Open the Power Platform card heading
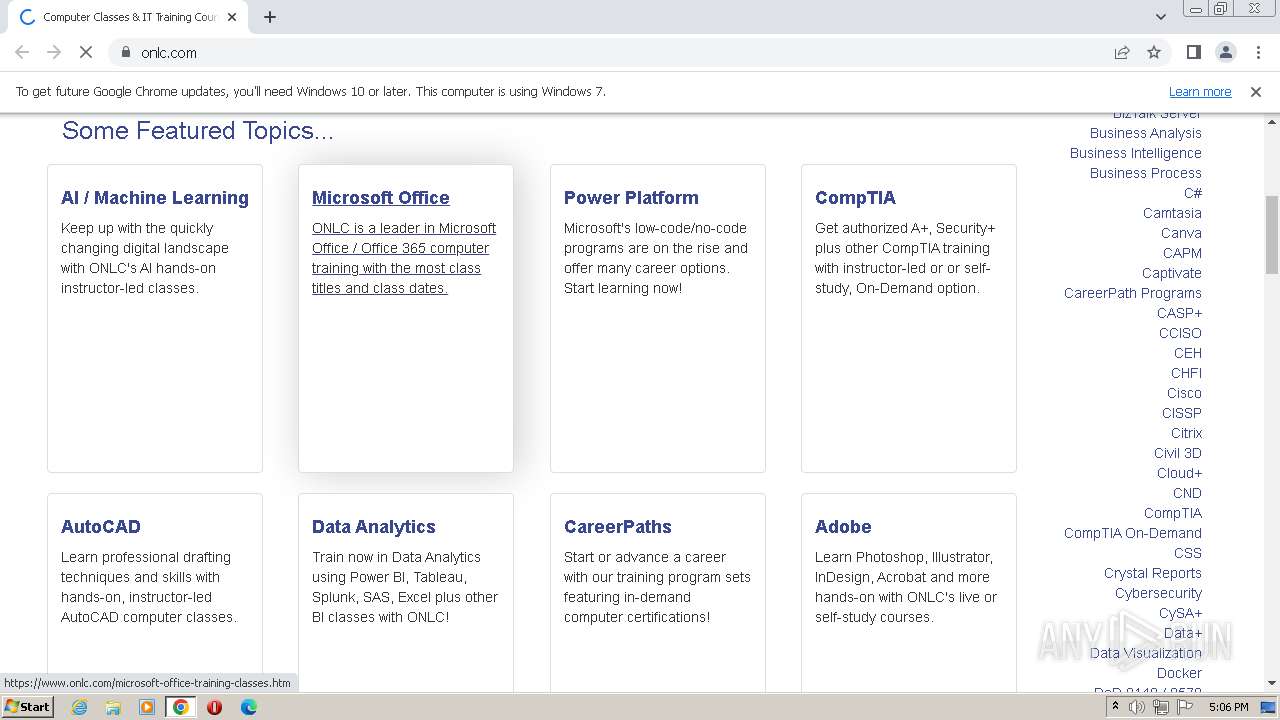The width and height of the screenshot is (1280, 720). pyautogui.click(x=631, y=198)
